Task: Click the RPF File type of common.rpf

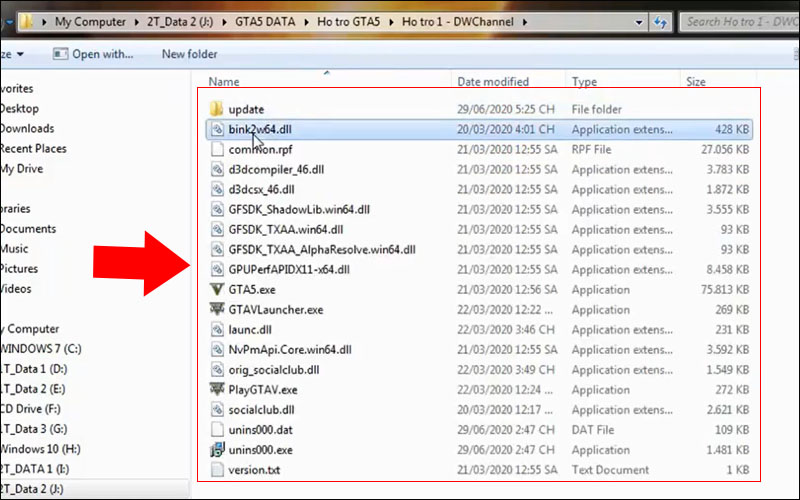Action: 591,149
